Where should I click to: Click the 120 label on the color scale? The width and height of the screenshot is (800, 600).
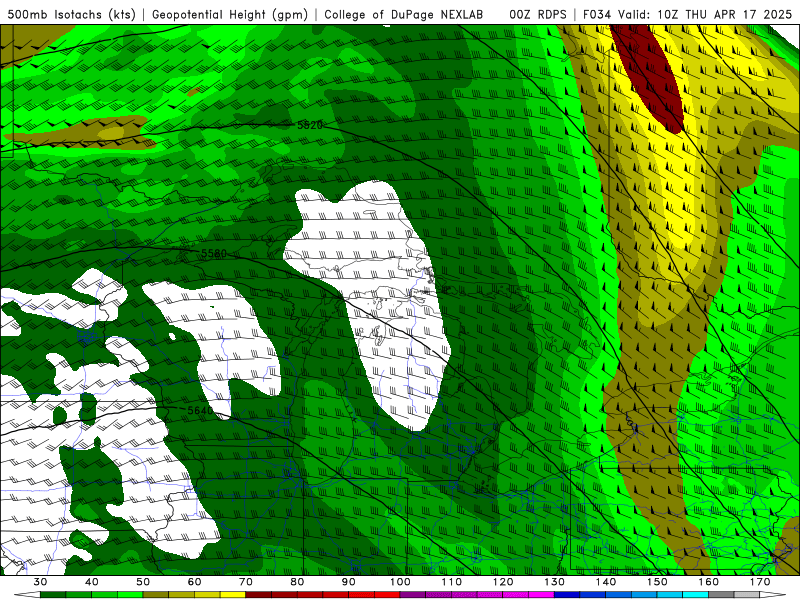(503, 582)
